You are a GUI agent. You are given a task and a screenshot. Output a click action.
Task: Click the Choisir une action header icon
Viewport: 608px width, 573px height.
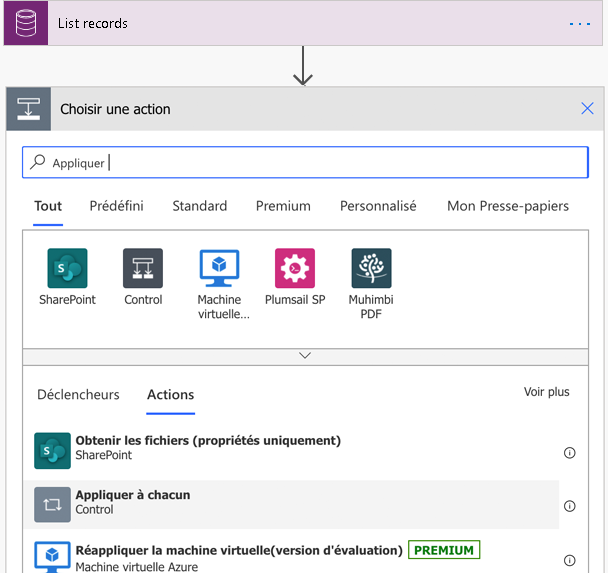click(29, 109)
